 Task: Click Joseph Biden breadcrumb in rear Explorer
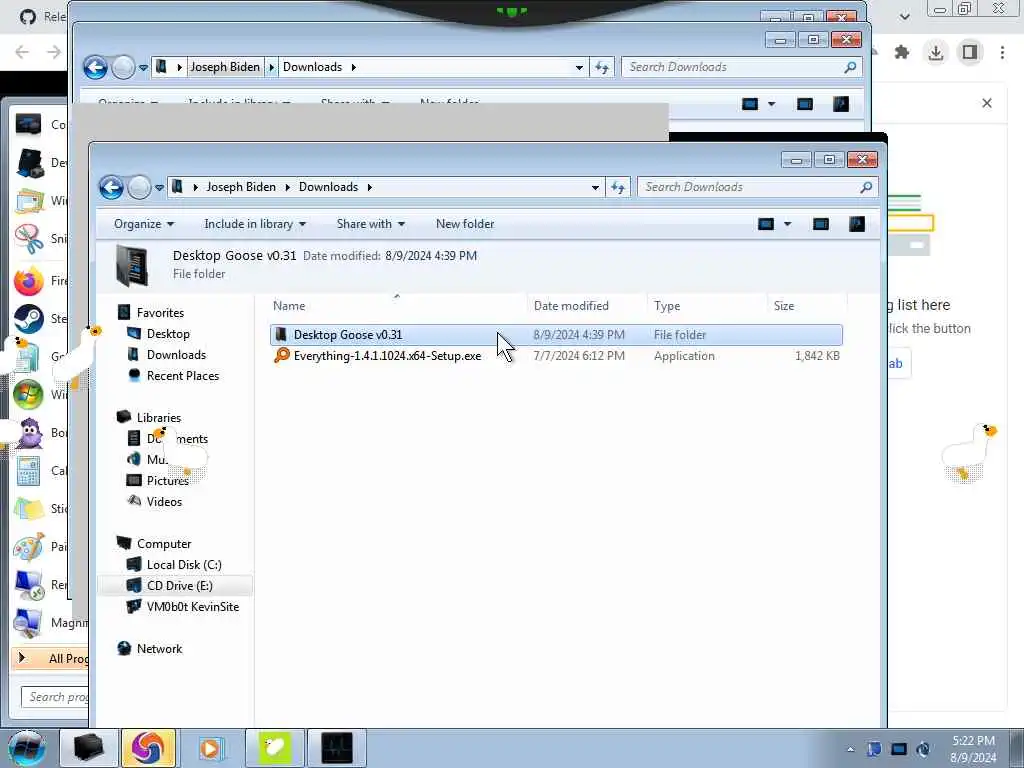coord(225,67)
